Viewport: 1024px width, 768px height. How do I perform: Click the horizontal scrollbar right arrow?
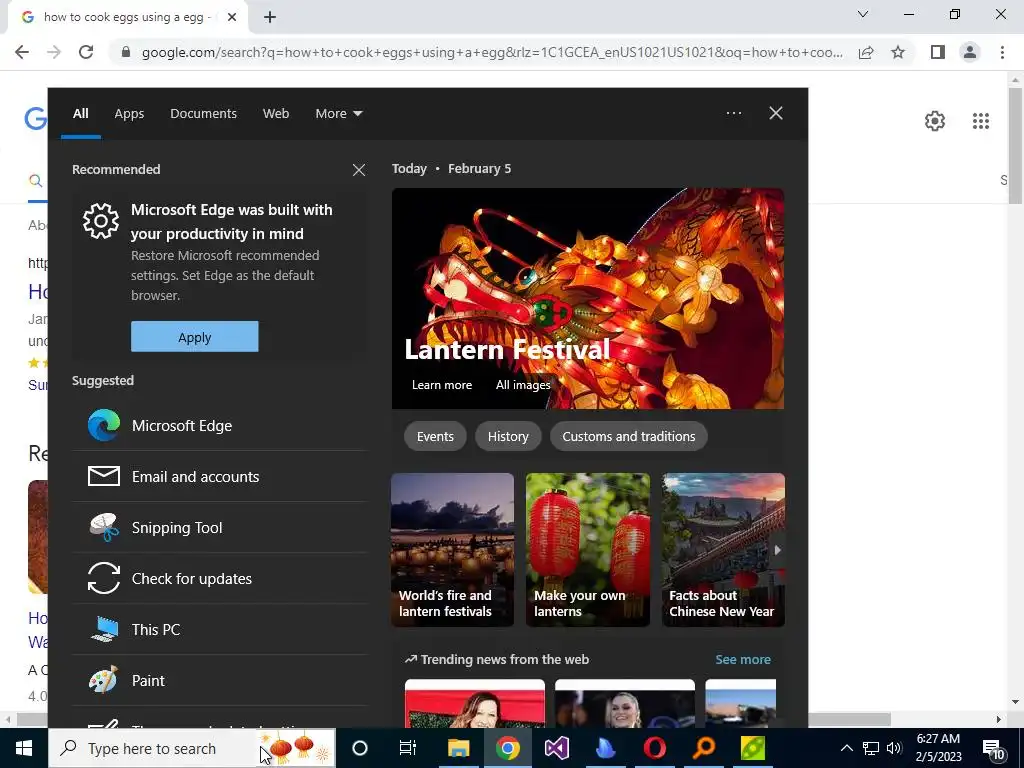(x=999, y=719)
